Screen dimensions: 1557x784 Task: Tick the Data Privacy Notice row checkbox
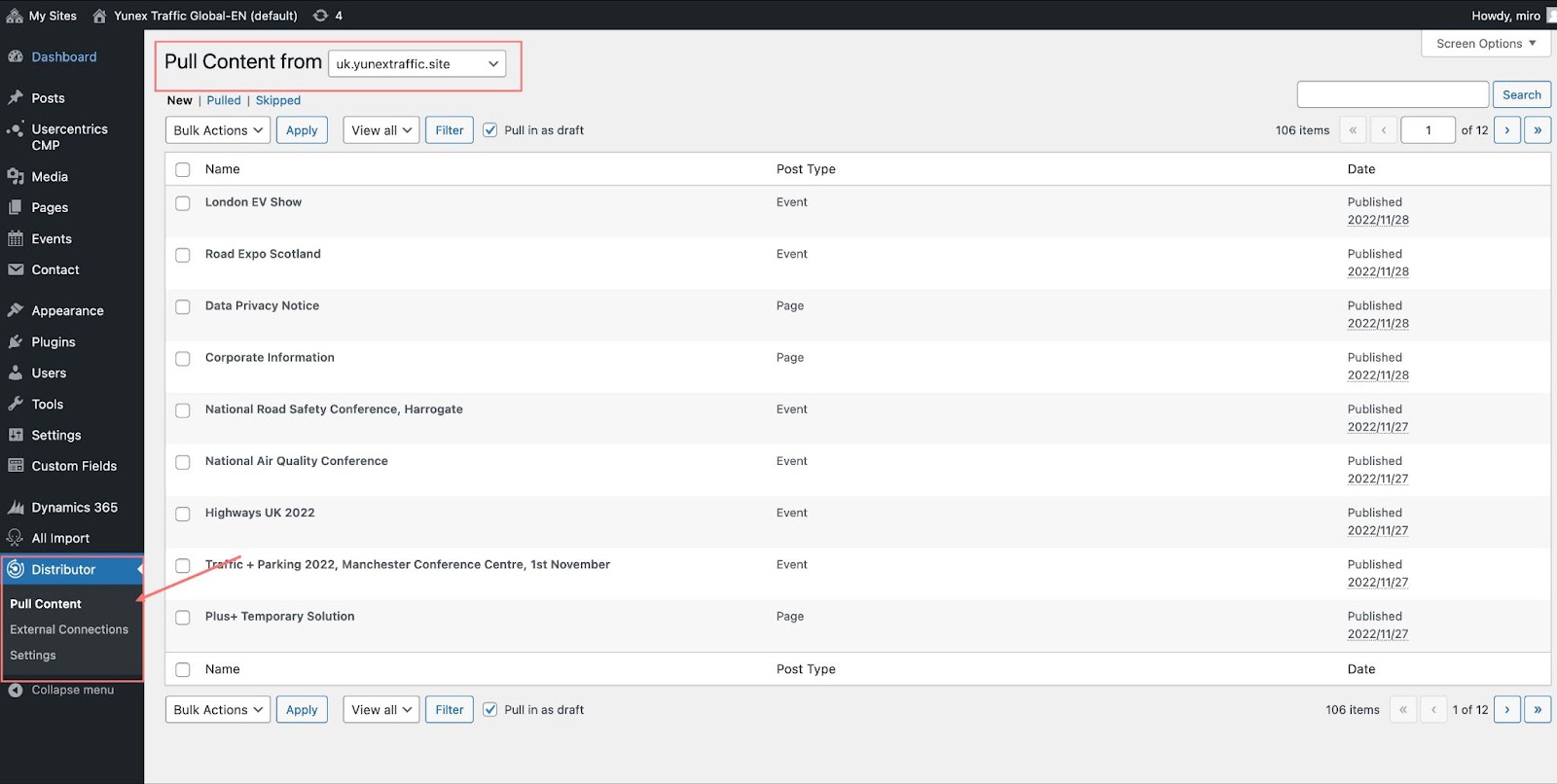[183, 306]
